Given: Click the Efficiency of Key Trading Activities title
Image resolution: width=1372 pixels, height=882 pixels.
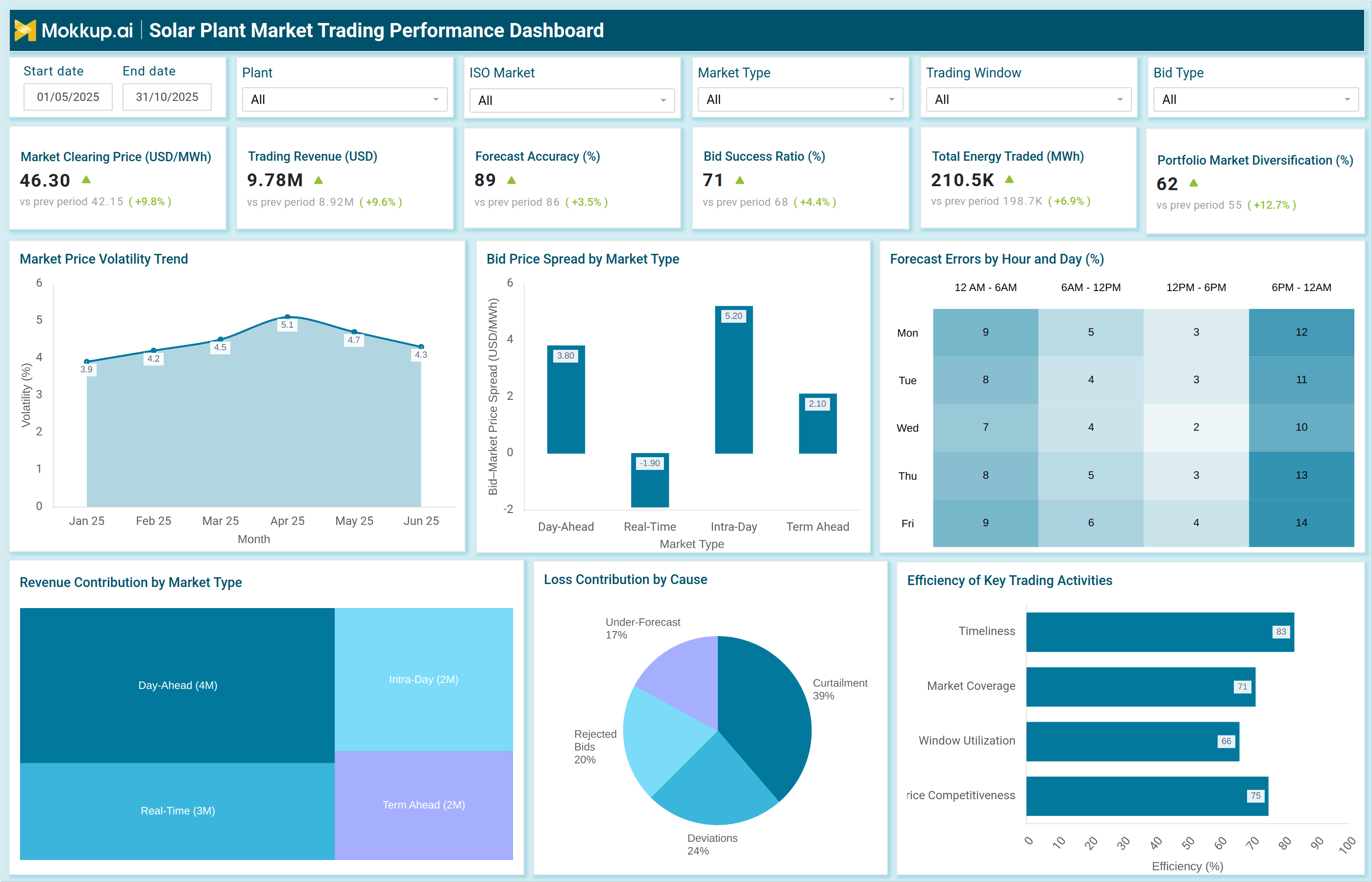Looking at the screenshot, I should pos(1009,581).
